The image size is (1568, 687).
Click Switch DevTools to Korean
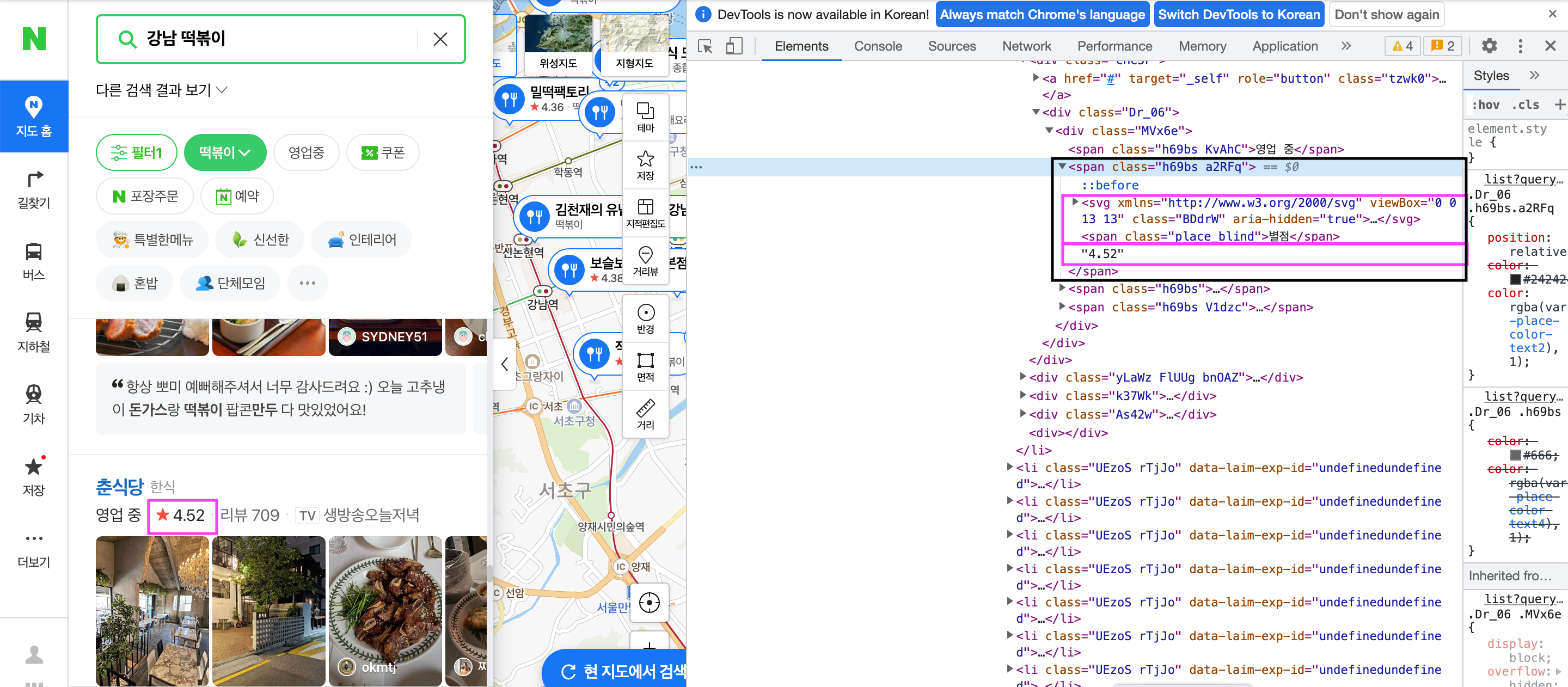click(1239, 15)
